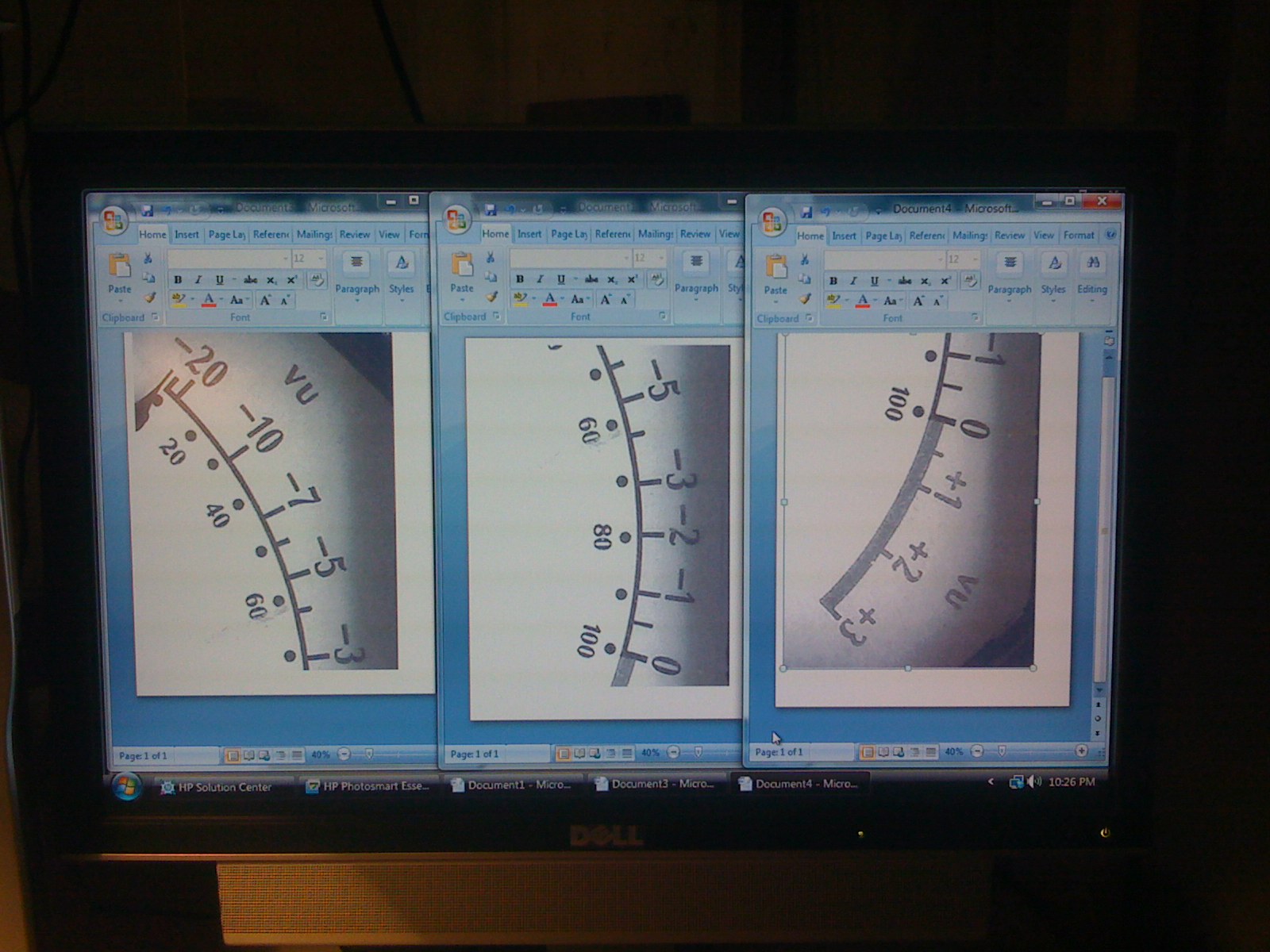Image resolution: width=1270 pixels, height=952 pixels.
Task: Open HP Photosmart Essential from taskbar
Action: coord(370,786)
